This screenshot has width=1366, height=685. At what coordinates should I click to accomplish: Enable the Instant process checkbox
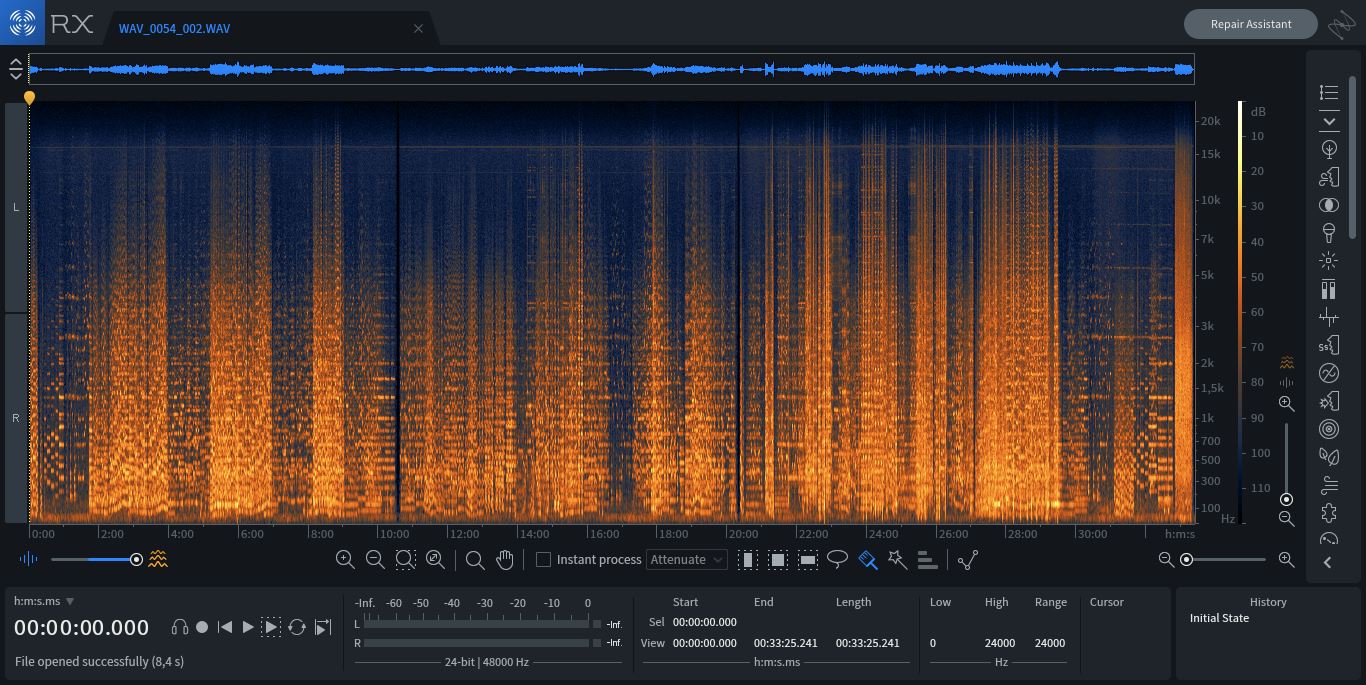point(543,560)
